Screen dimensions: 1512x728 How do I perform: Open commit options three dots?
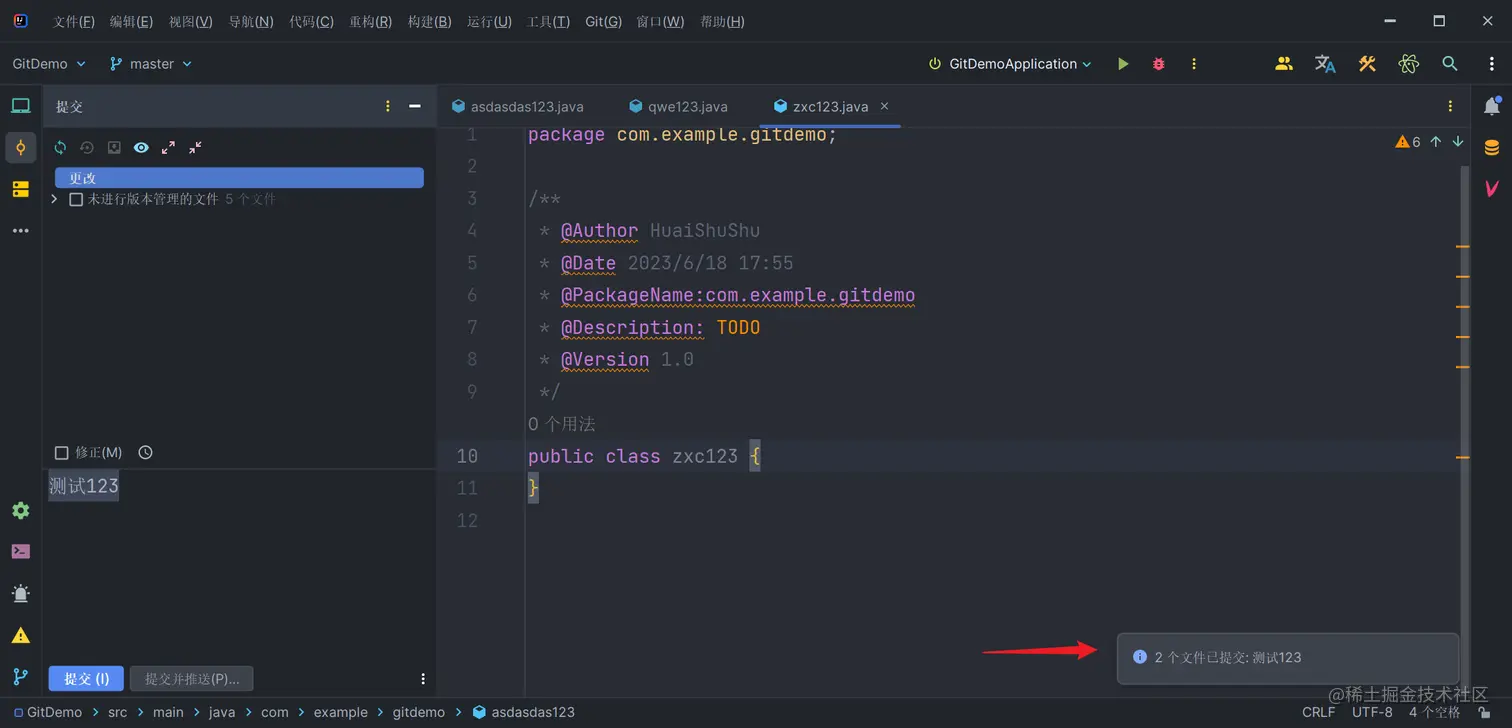point(423,679)
